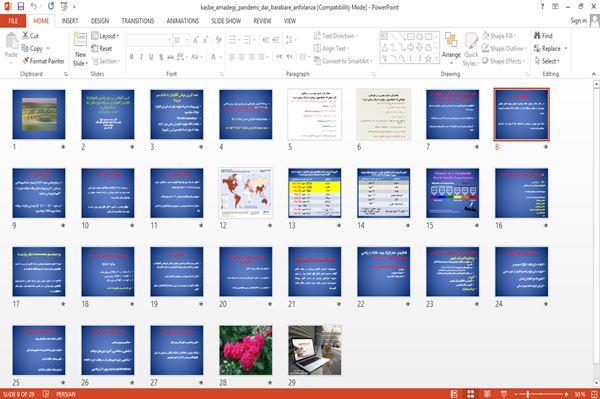Switch to the ANIMATIONS tab
This screenshot has height=399, width=600.
click(x=183, y=21)
